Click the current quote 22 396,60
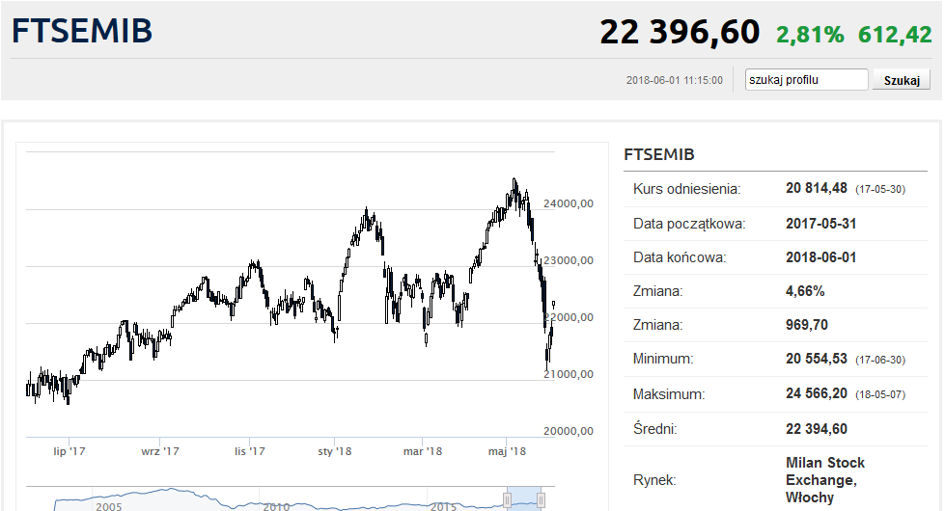 click(679, 32)
